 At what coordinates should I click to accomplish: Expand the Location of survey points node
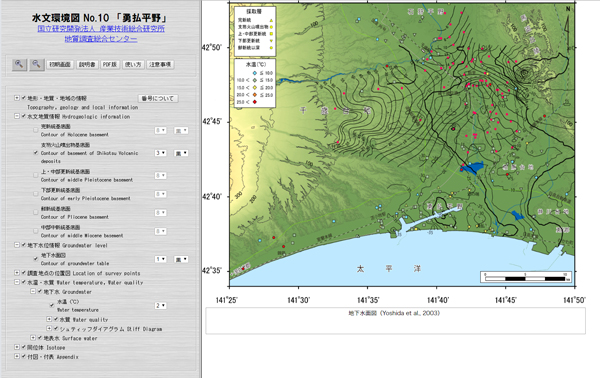tap(17, 272)
